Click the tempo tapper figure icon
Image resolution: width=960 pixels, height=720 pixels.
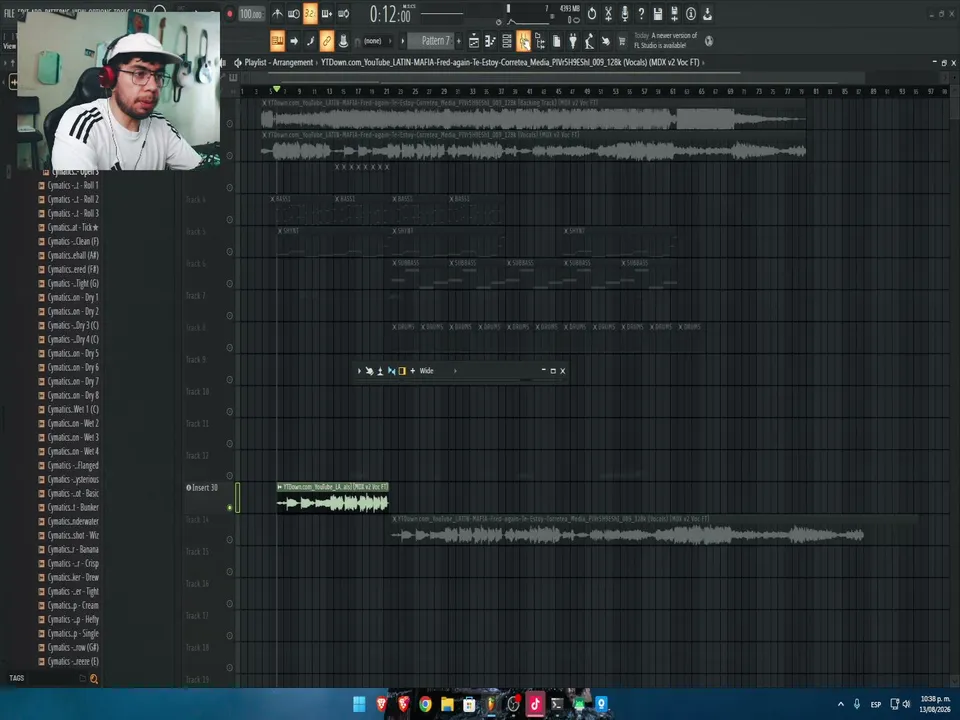click(x=589, y=41)
